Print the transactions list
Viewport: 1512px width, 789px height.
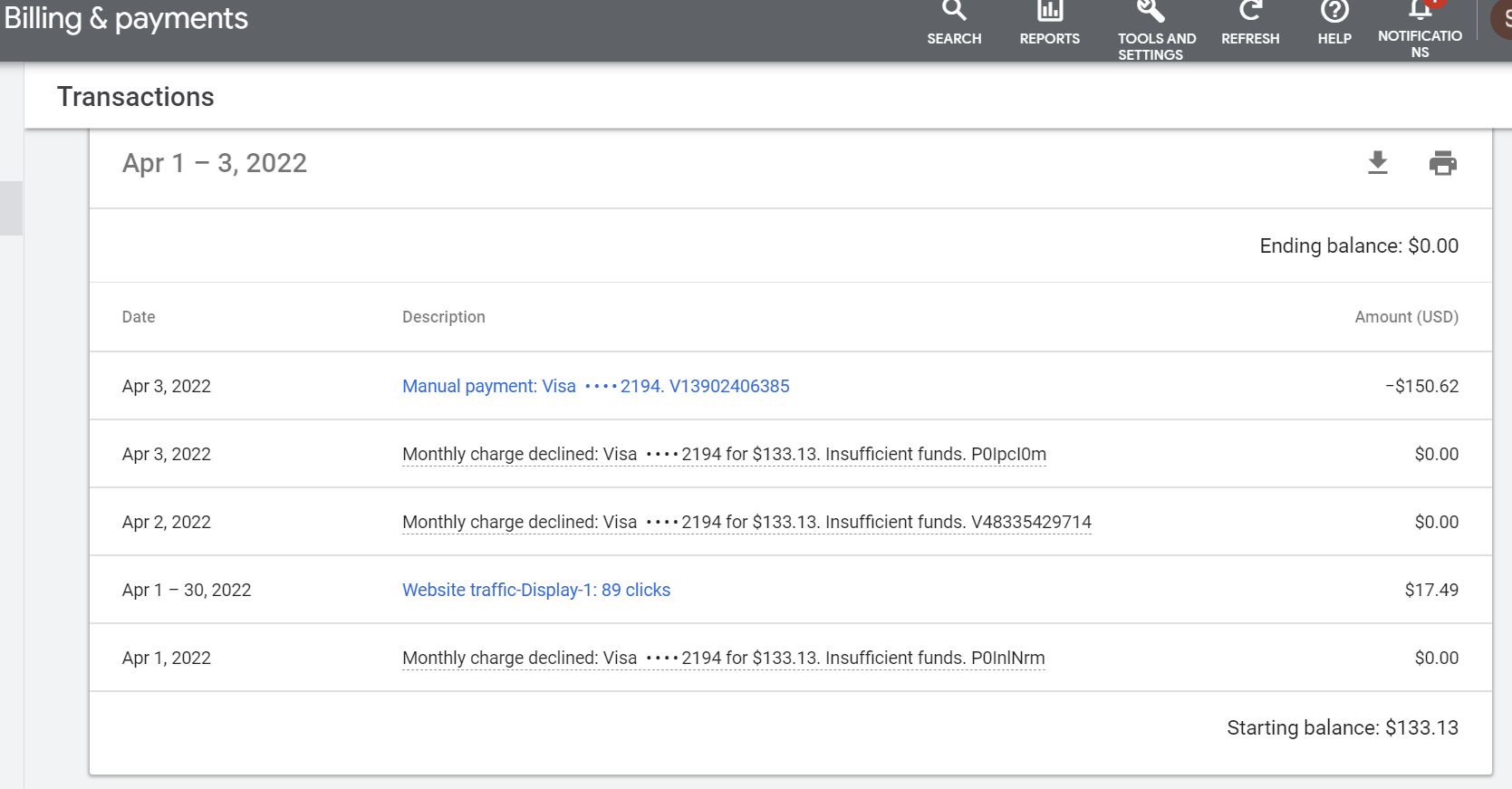[1442, 163]
